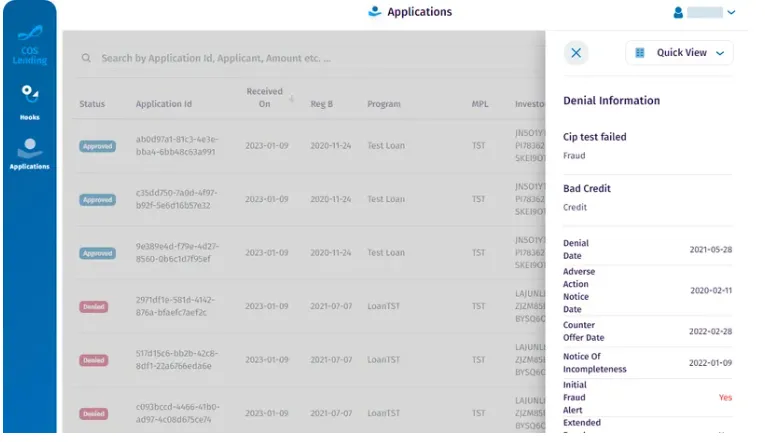
Task: Select application id 2971df1e-581d-4142-876a-bfaefc7aef2c
Action: (x=175, y=306)
